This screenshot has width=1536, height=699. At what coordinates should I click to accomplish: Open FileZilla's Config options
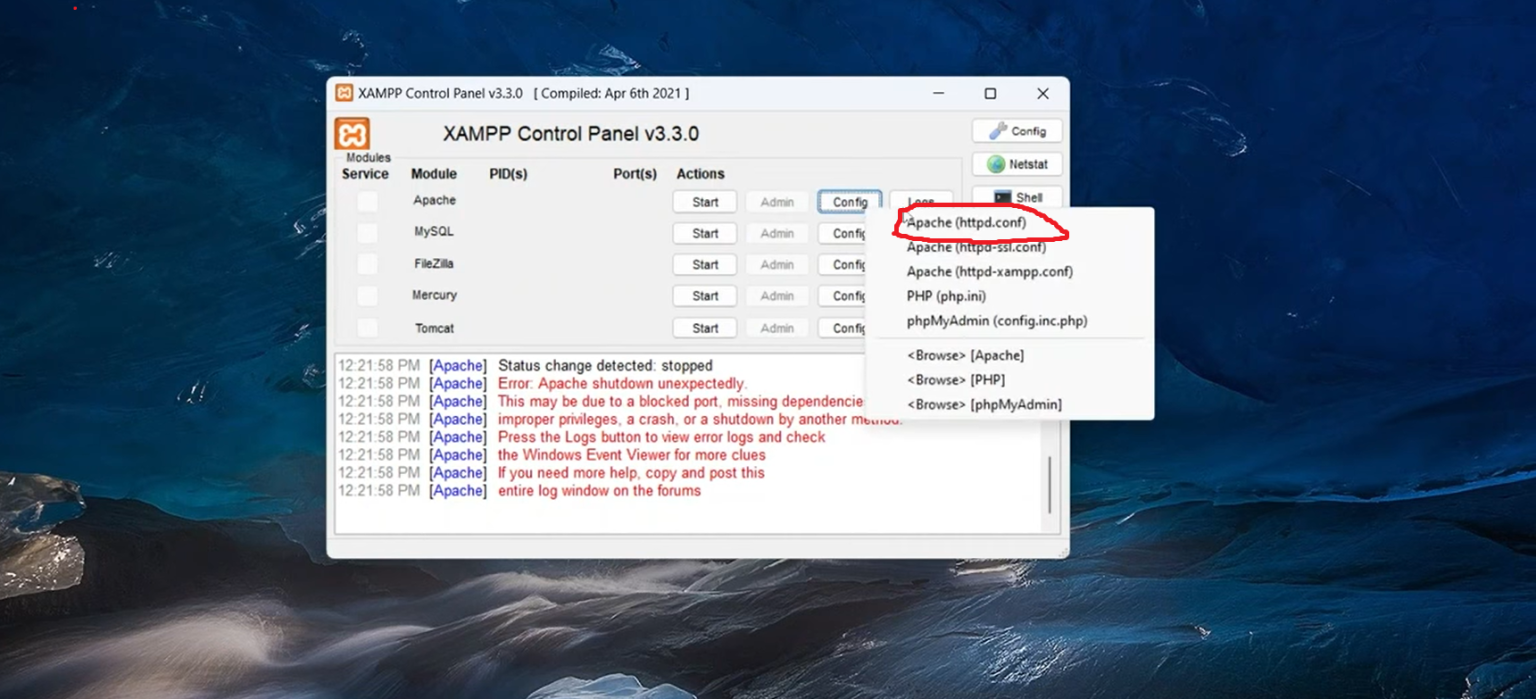(x=849, y=264)
